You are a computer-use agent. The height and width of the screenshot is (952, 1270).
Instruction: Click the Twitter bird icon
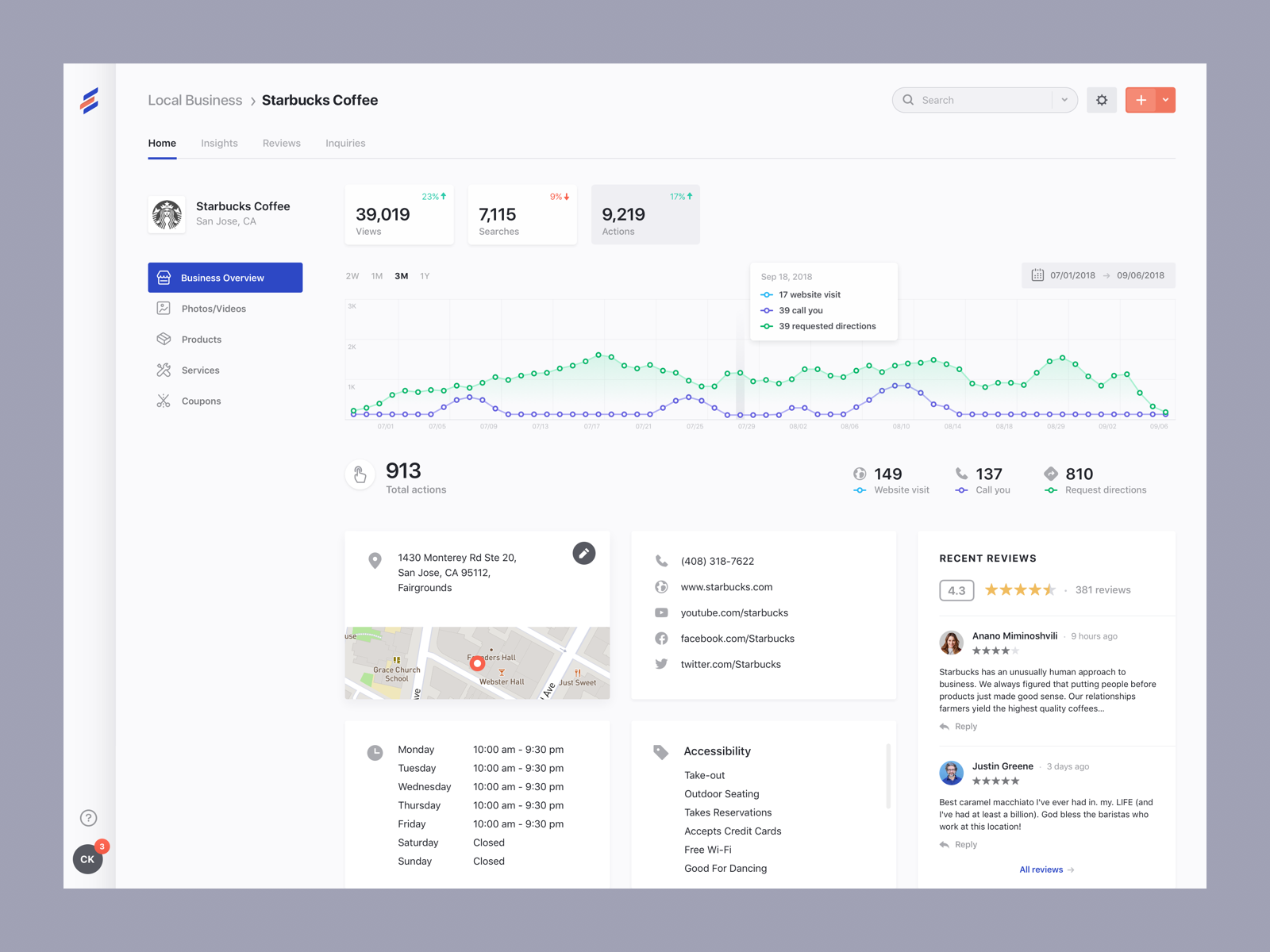tap(661, 665)
